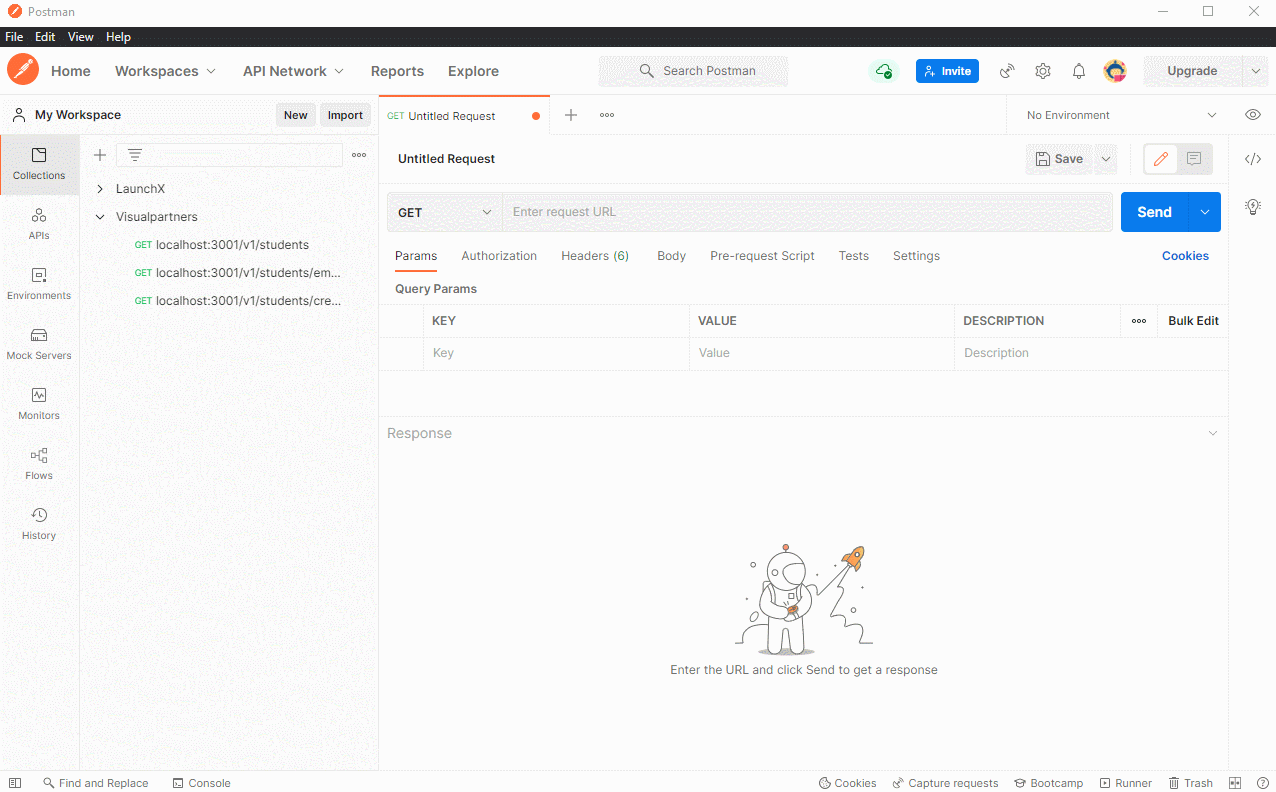
Task: Open tab options ellipsis next to plus
Action: [607, 115]
